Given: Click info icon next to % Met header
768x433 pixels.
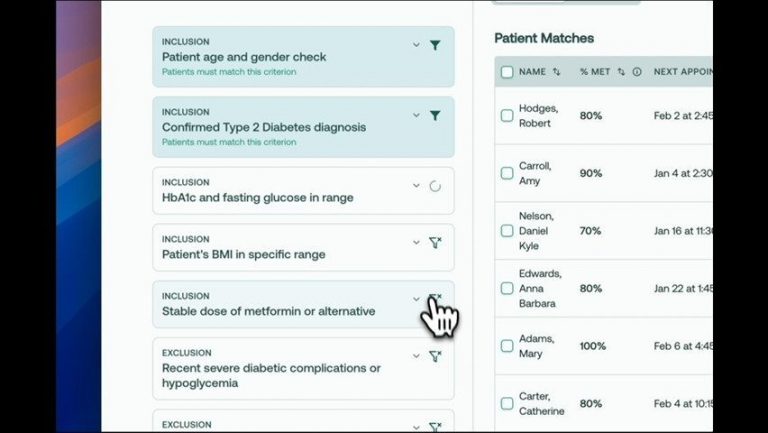Looking at the screenshot, I should [x=637, y=72].
